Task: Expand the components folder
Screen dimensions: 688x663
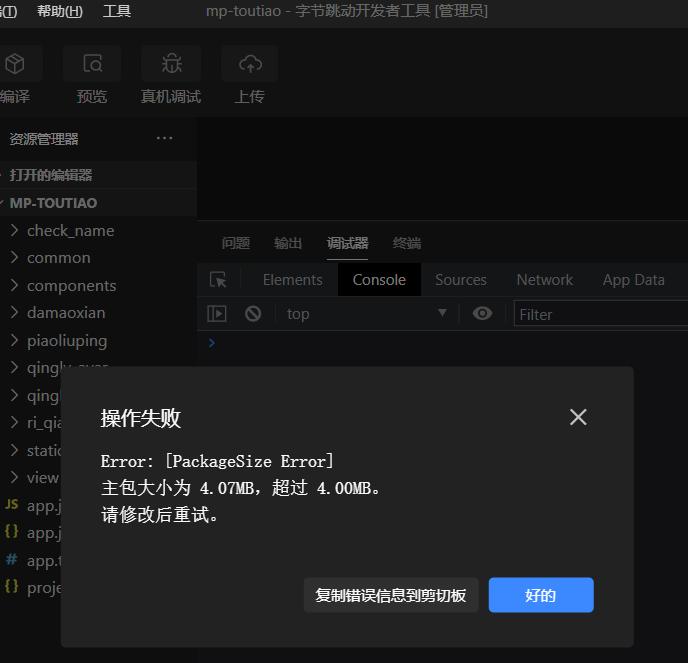Action: 71,285
